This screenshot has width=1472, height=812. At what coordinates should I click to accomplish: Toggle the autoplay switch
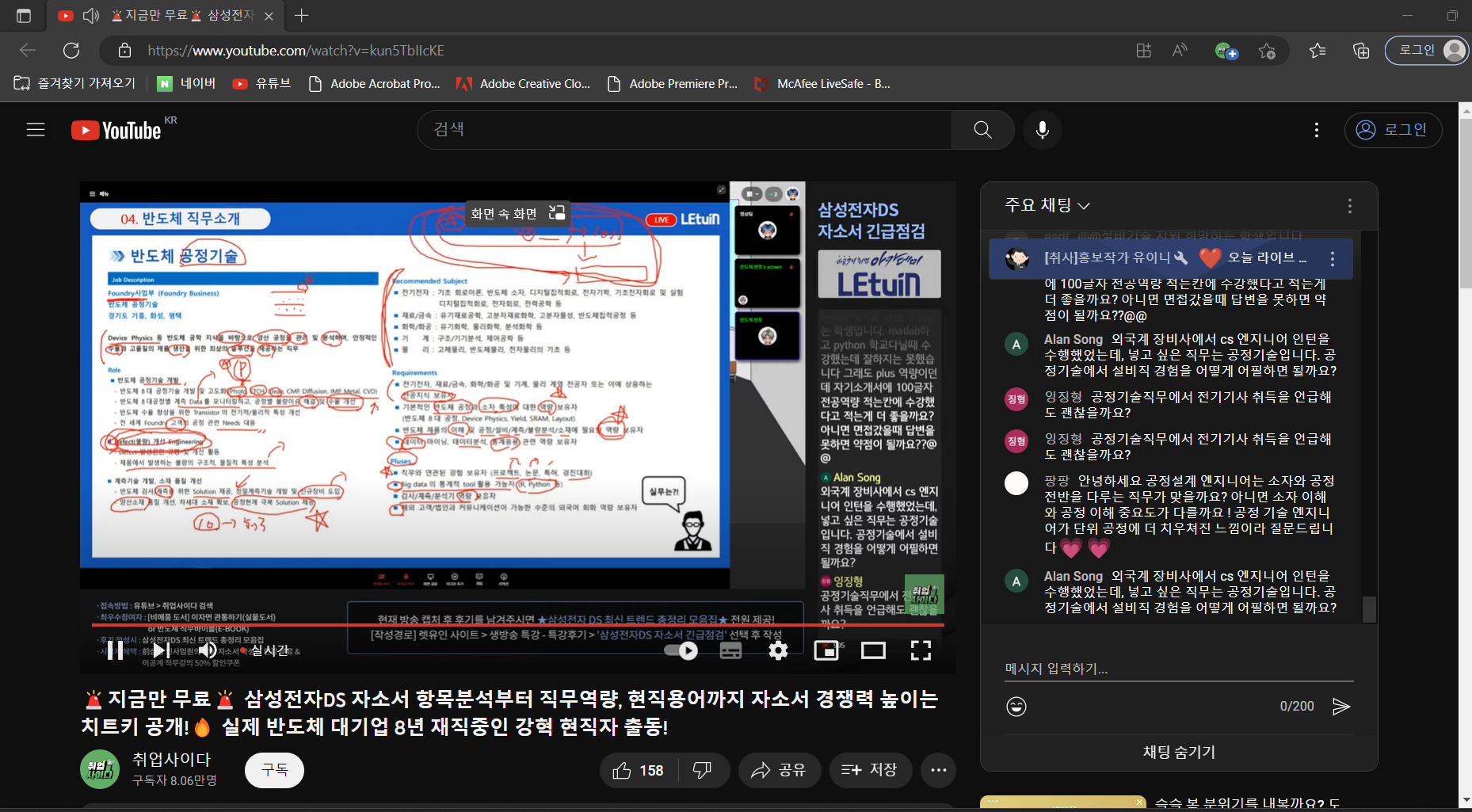(x=681, y=651)
